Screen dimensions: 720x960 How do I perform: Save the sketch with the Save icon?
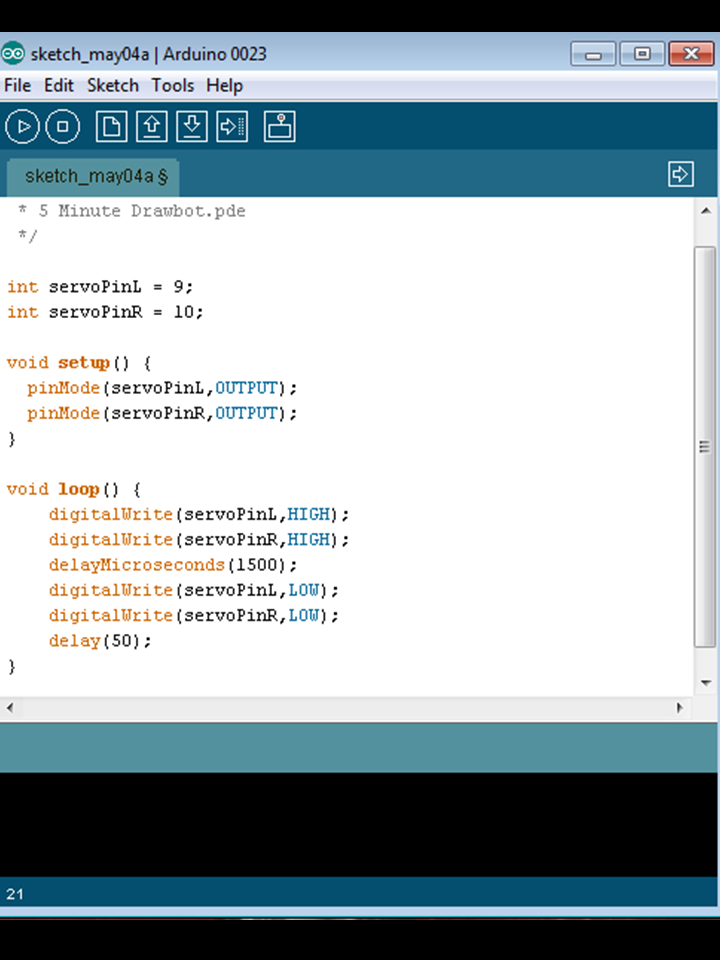click(x=192, y=127)
